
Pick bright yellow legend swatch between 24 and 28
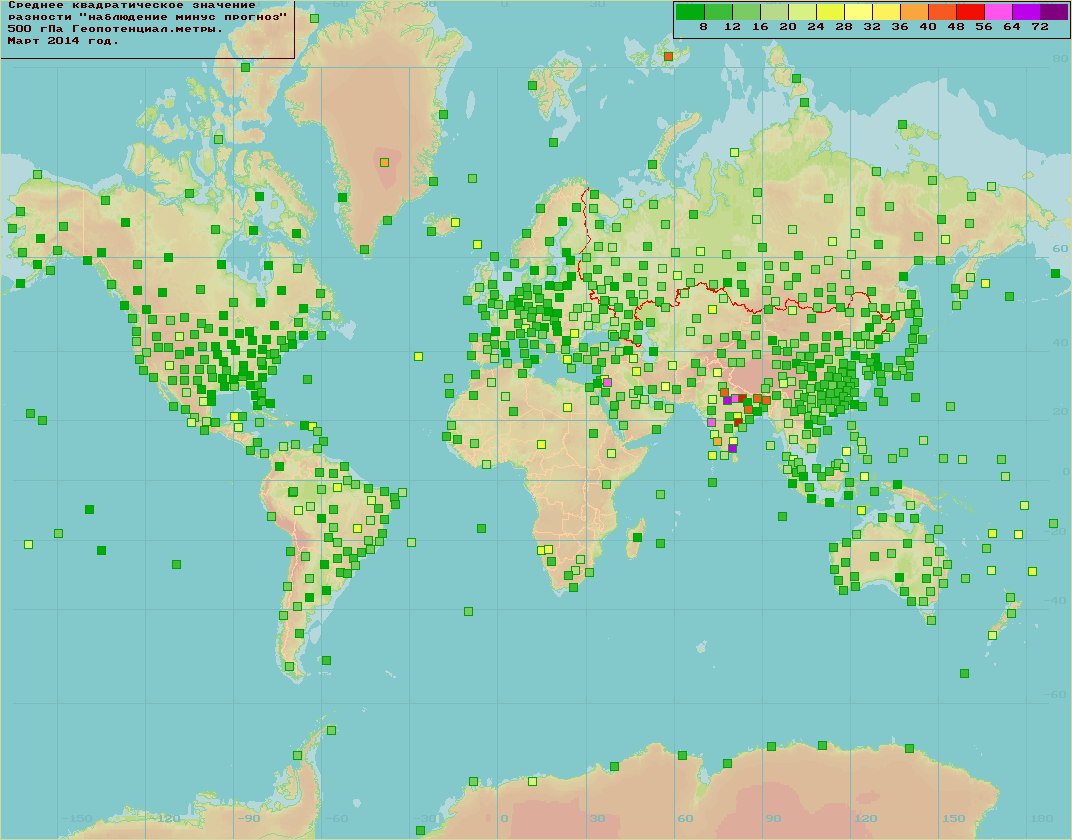(830, 12)
